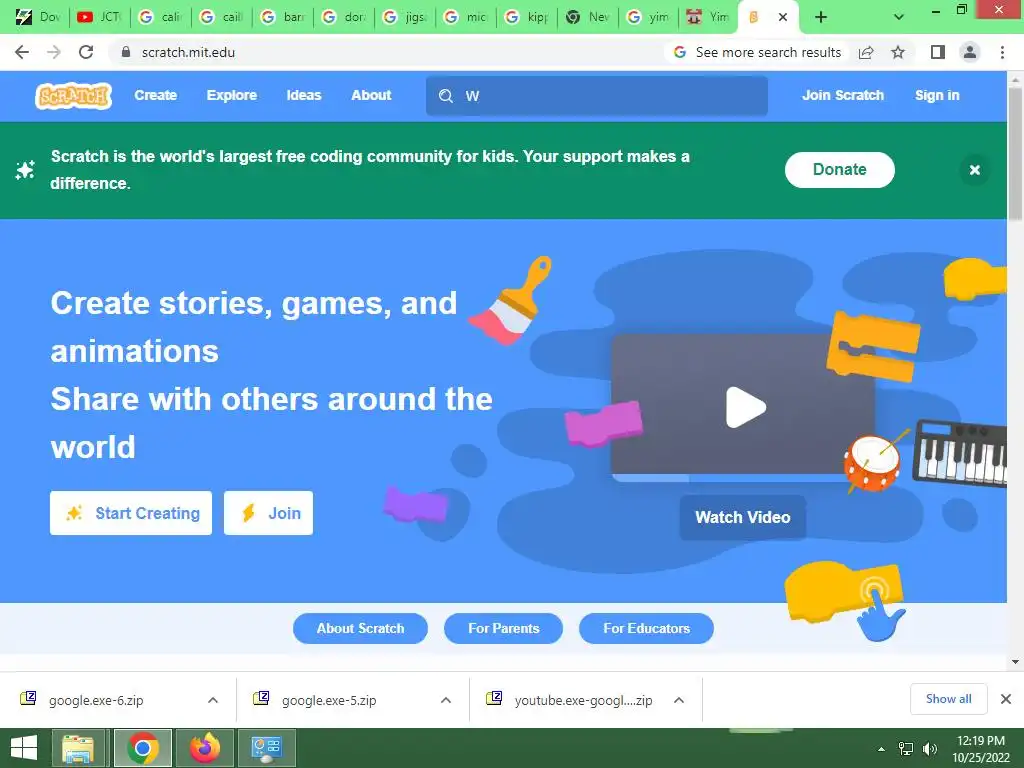Expand options for youtube.exe zip download
1024x768 pixels.
coord(679,700)
